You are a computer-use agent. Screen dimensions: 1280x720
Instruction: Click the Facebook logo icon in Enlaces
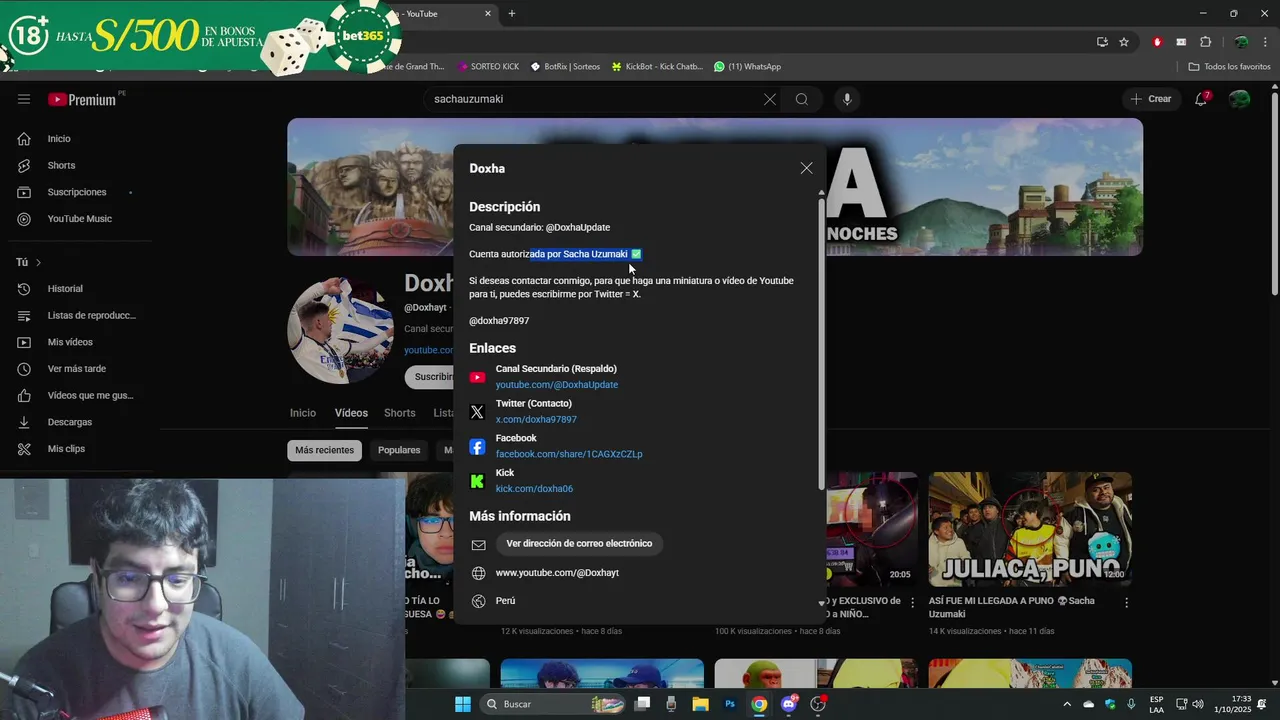pos(477,447)
